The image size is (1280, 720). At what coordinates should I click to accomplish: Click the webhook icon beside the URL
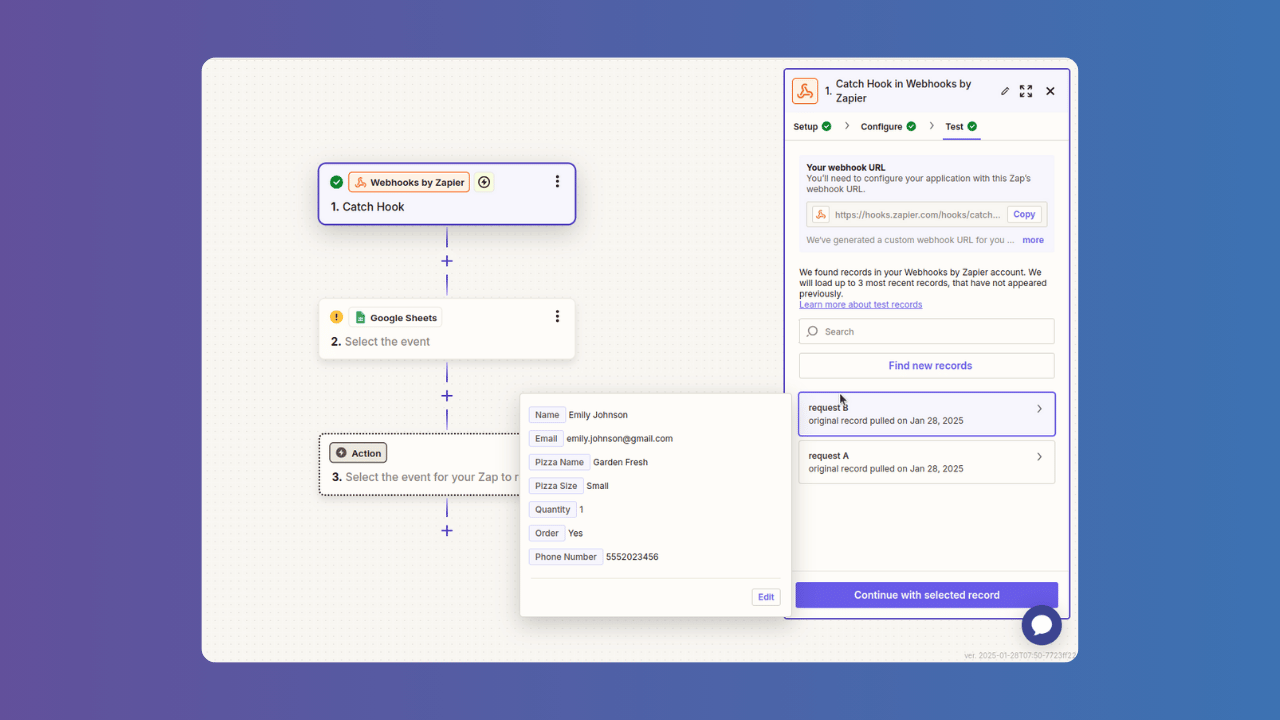[821, 214]
